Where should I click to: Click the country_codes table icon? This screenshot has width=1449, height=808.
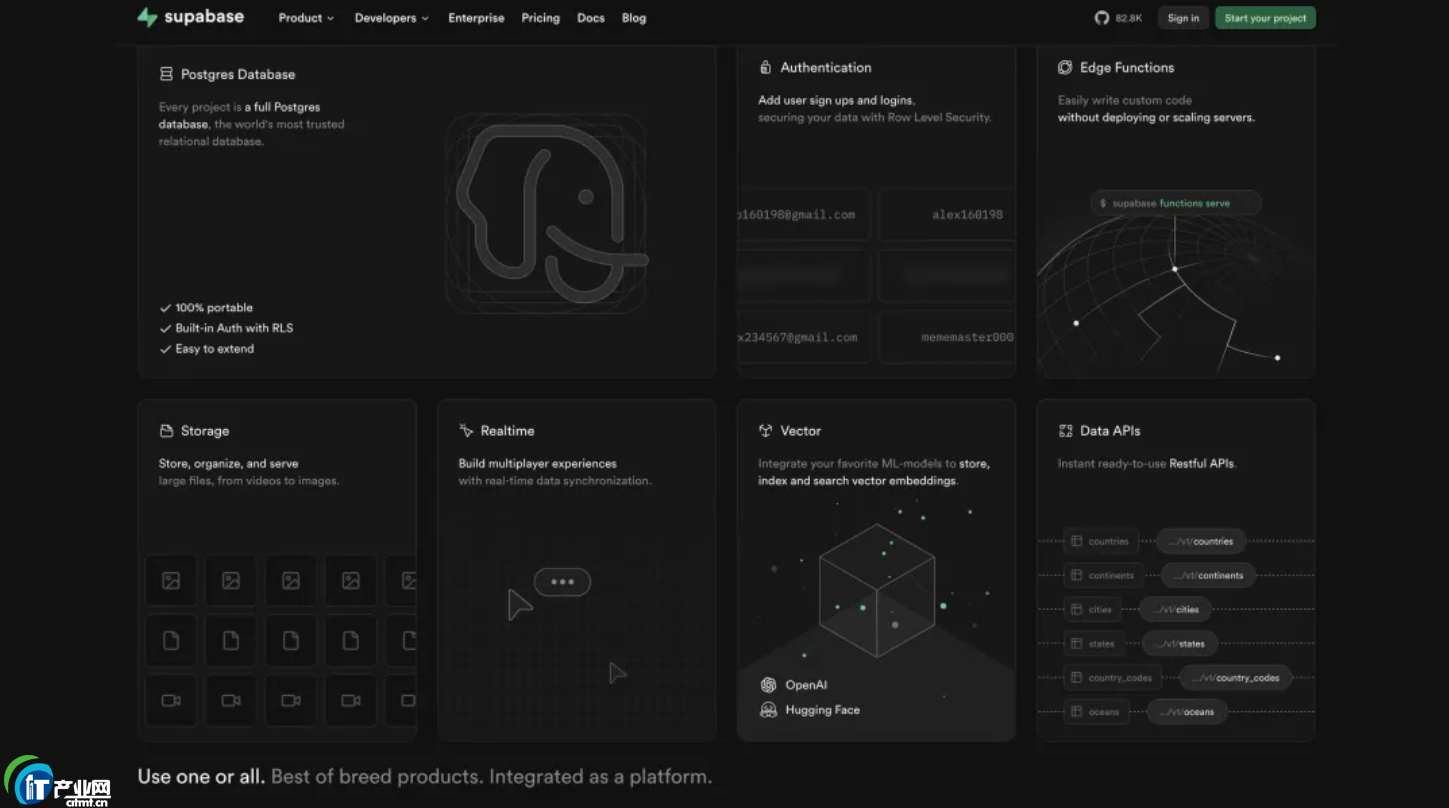coord(1077,677)
